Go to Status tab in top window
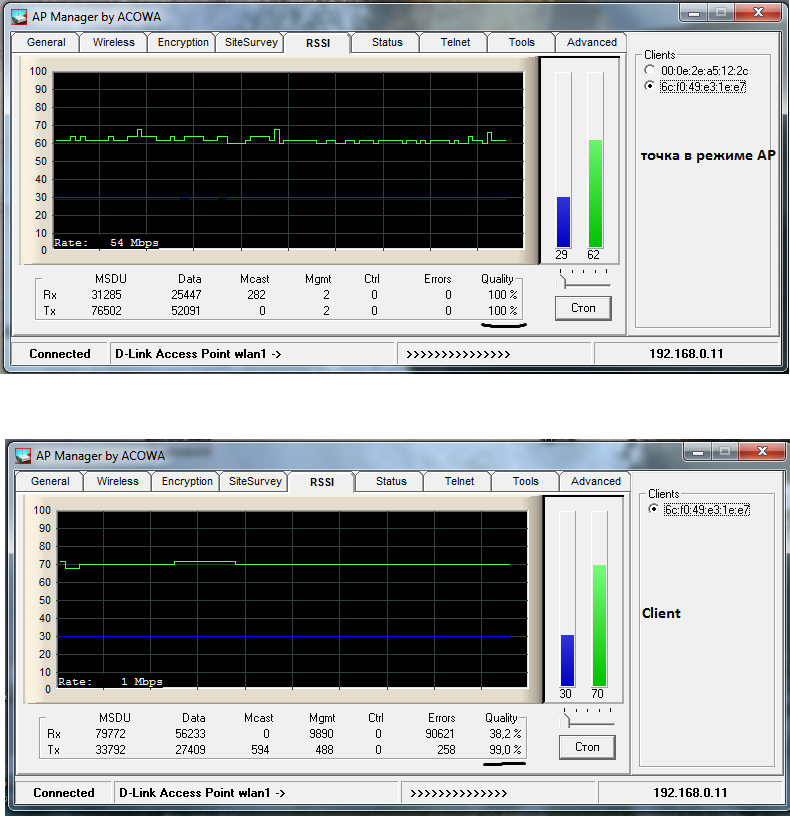 click(387, 42)
